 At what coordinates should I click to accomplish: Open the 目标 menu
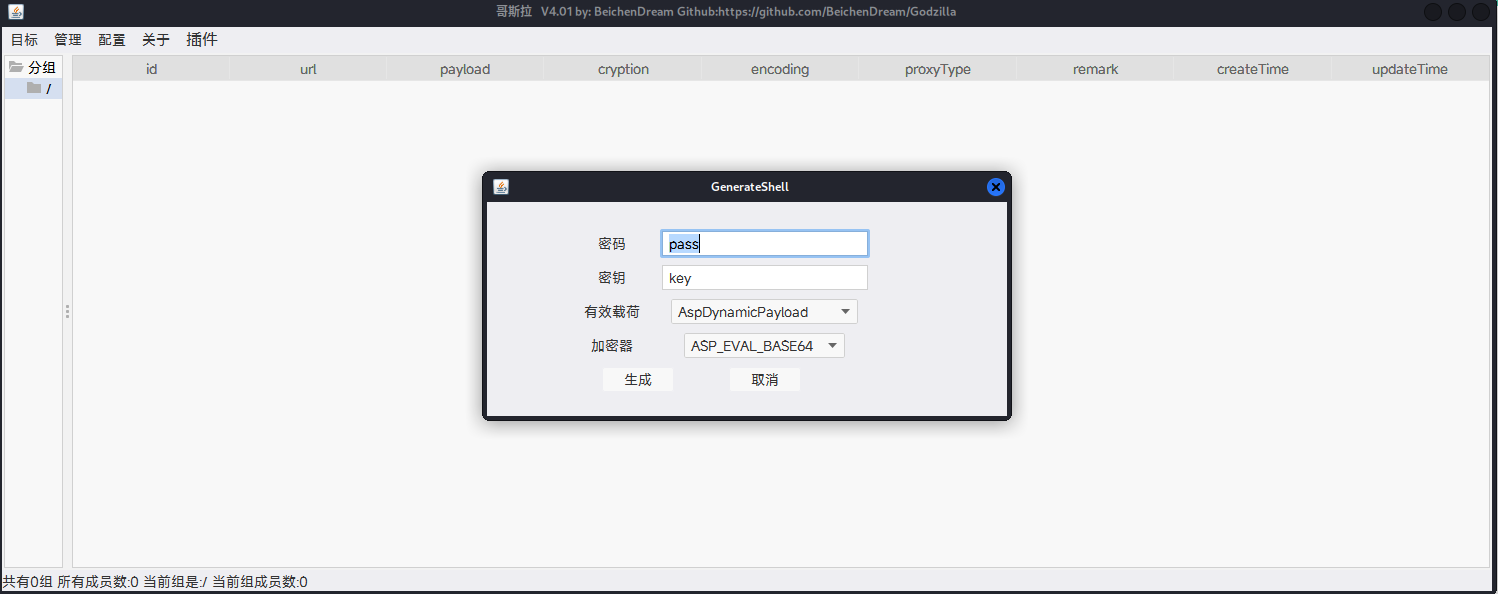[x=24, y=40]
